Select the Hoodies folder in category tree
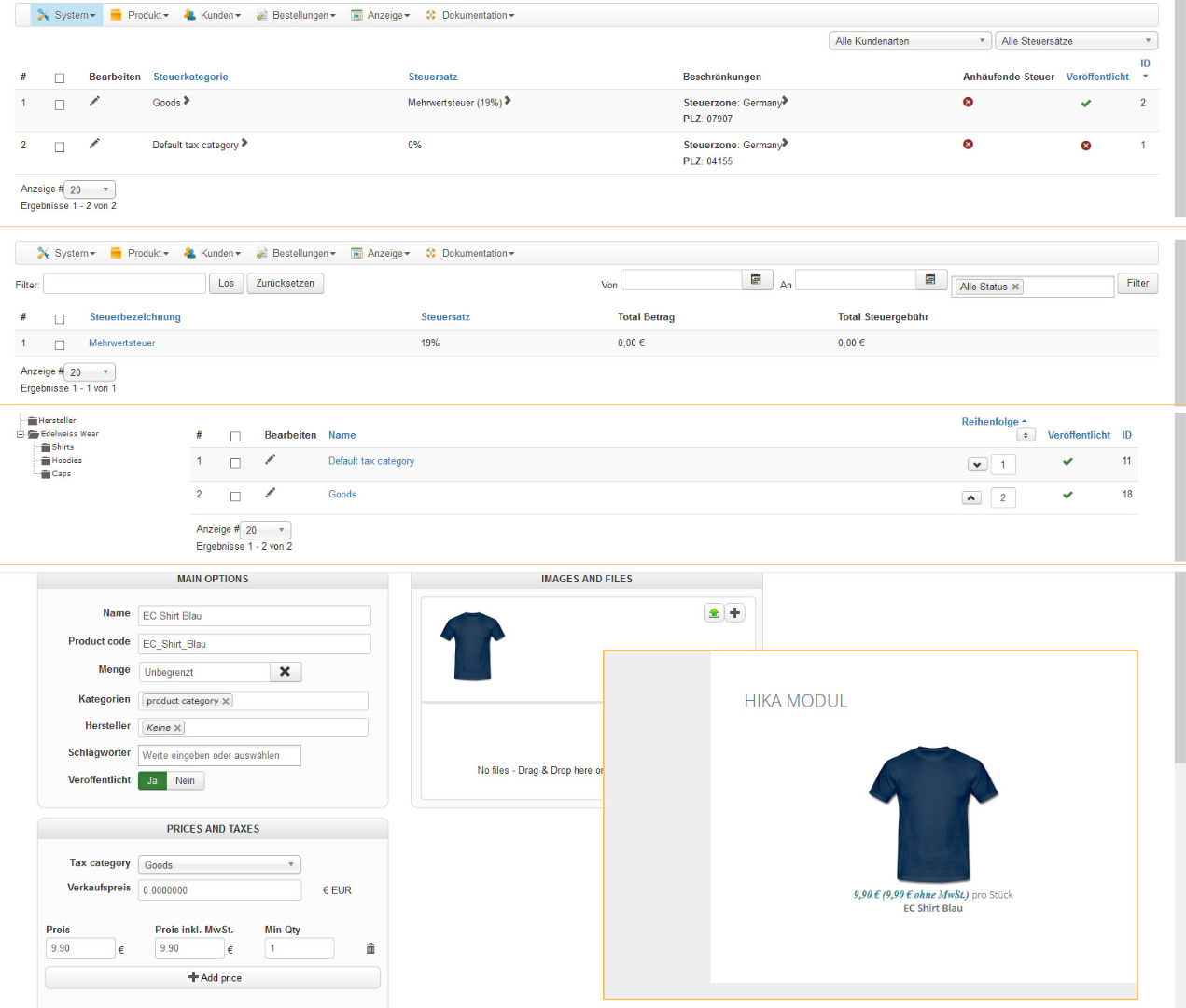 (x=66, y=460)
